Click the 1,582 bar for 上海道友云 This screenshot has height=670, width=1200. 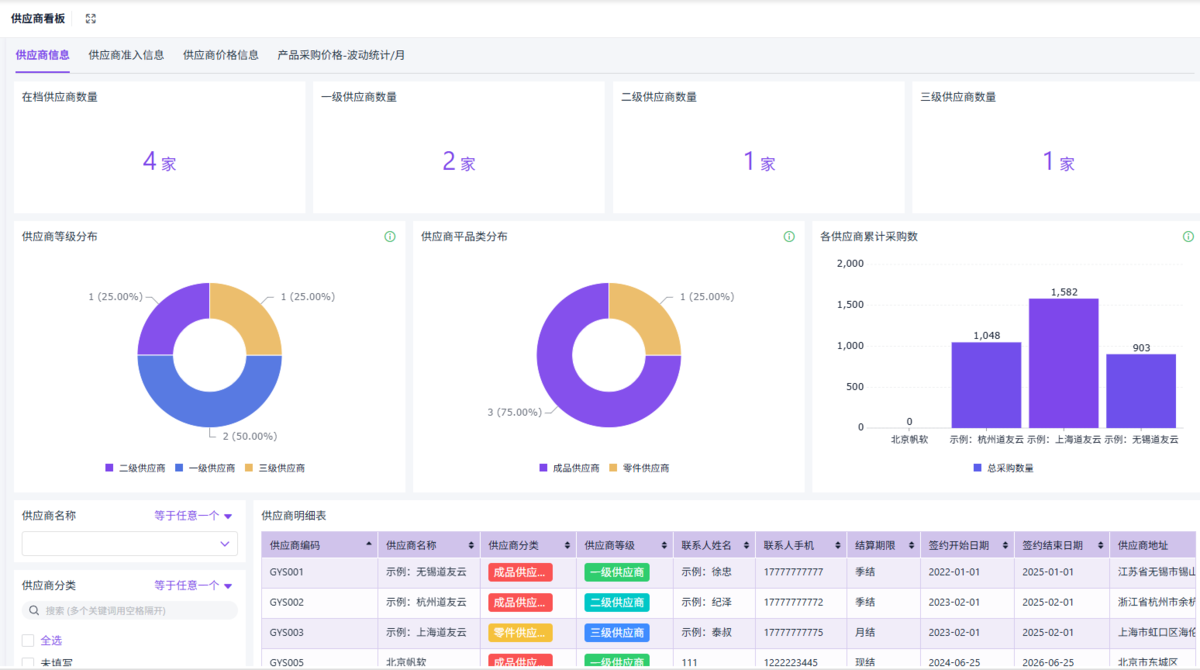click(1063, 363)
